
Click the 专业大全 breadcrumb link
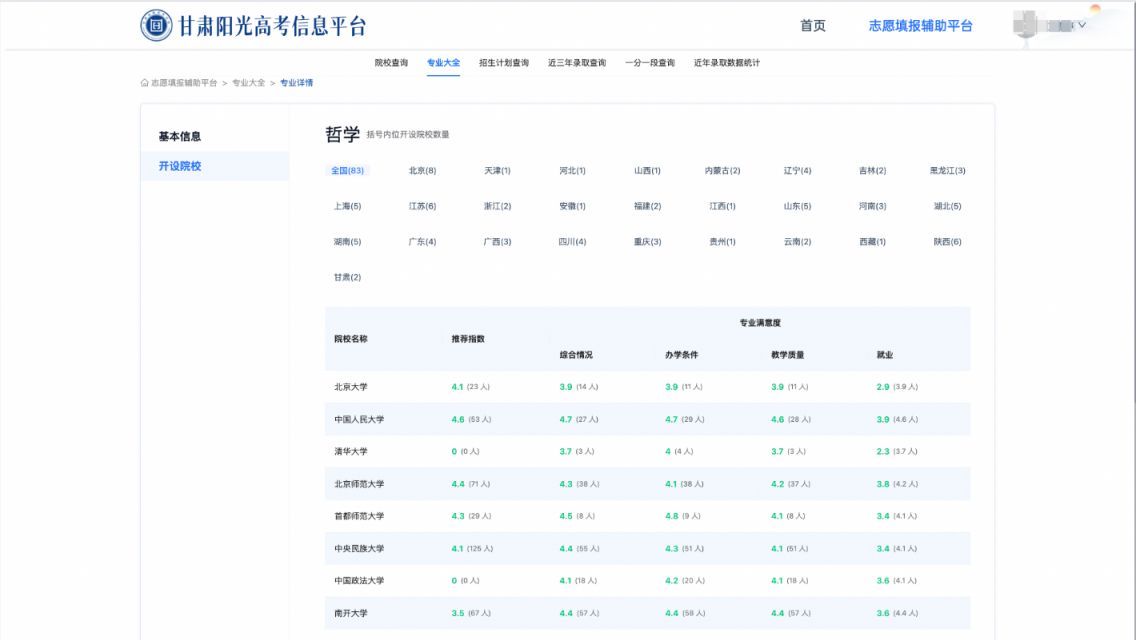click(x=248, y=83)
